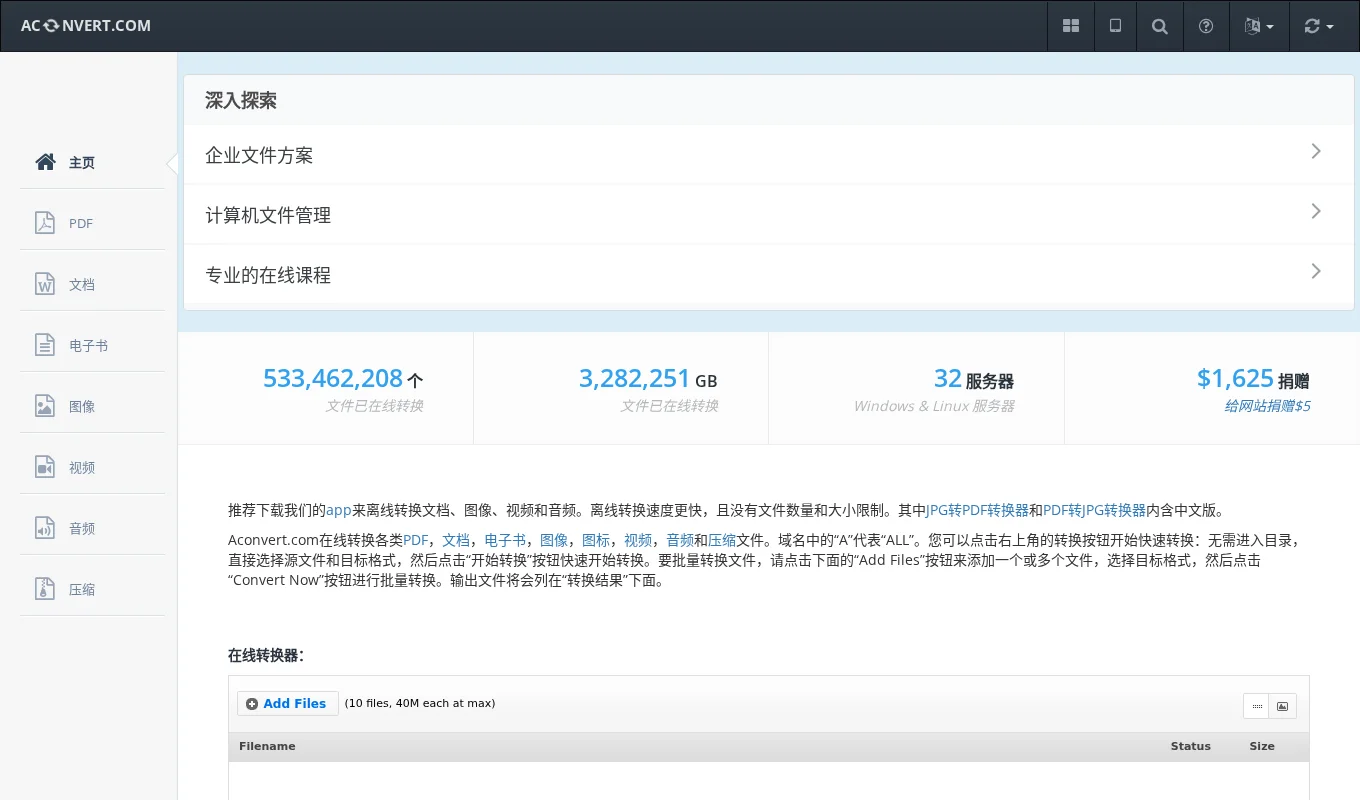Open the 电子书 sidebar menu item
This screenshot has width=1360, height=800.
88,346
